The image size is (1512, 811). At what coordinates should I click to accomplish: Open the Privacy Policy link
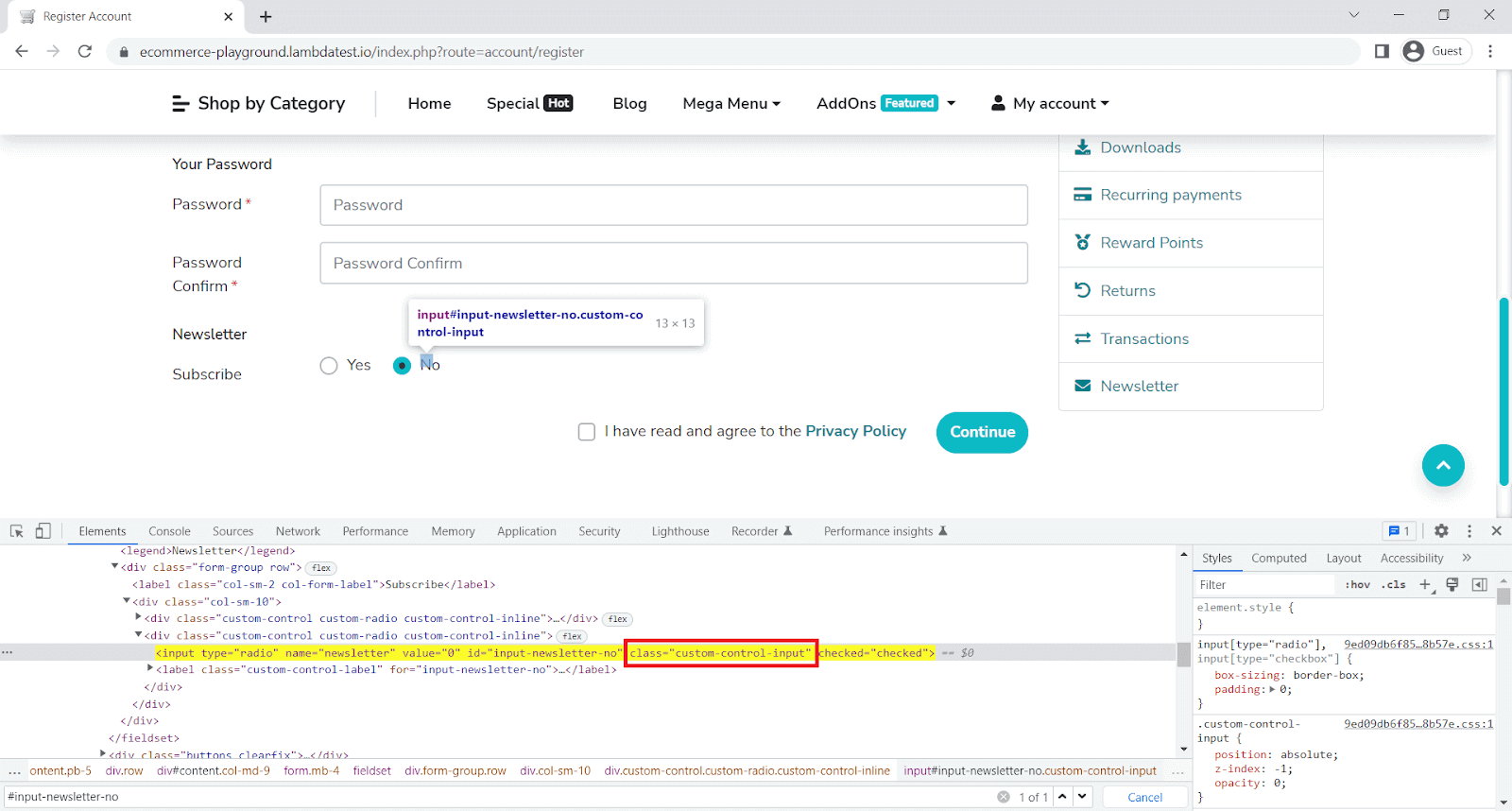855,431
